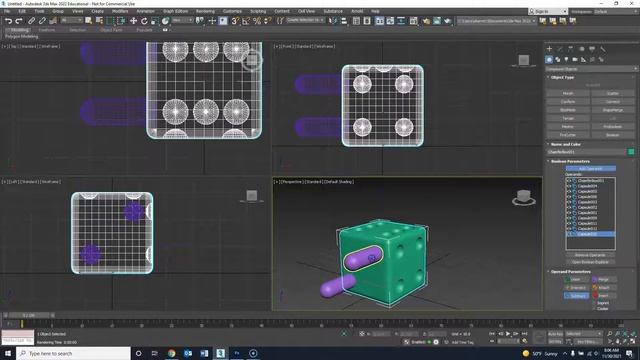Toggle visibility of Capsule004 operand
The width and height of the screenshot is (640, 360).
pyautogui.click(x=569, y=186)
